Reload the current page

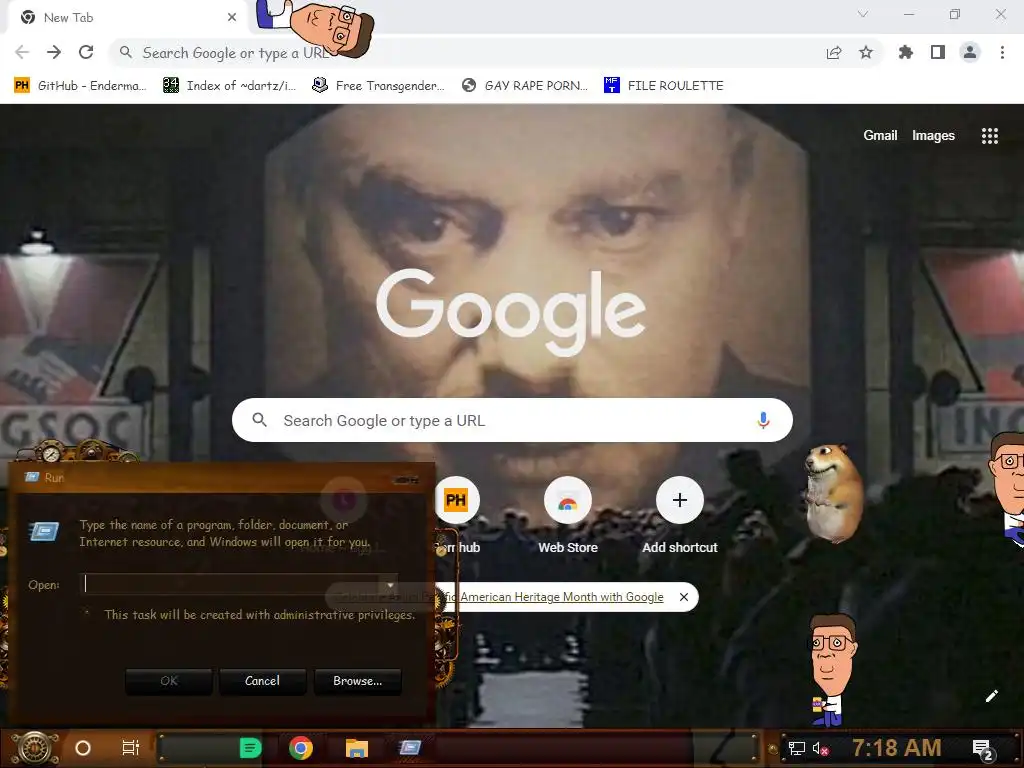click(x=86, y=52)
